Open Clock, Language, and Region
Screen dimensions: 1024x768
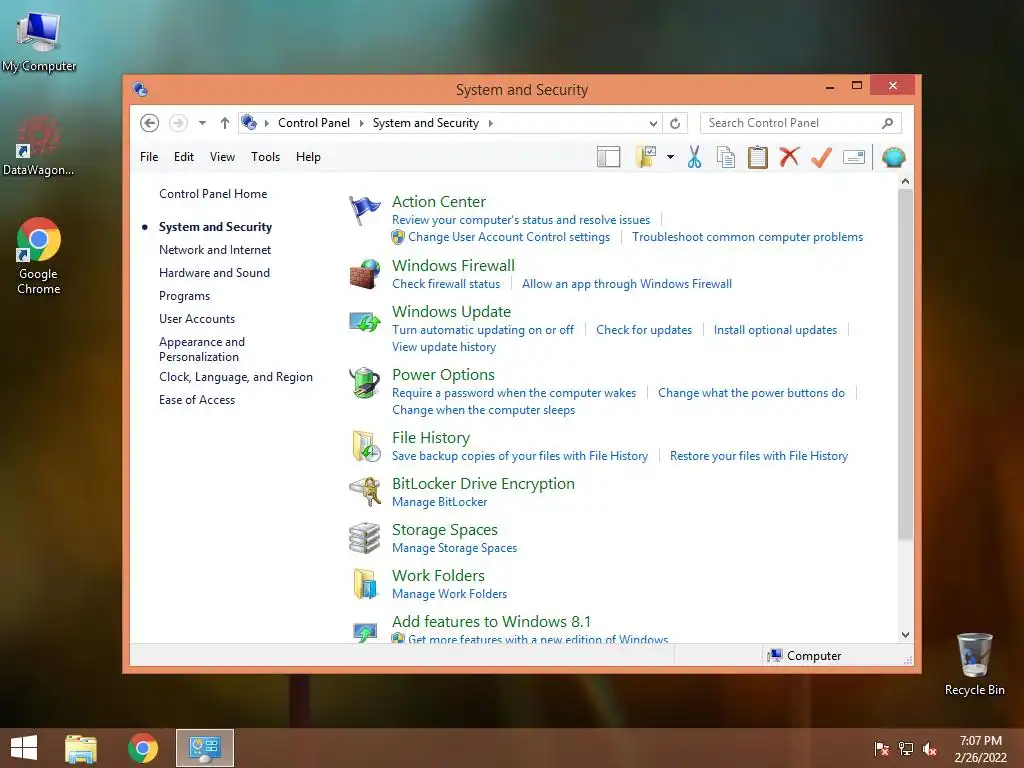(x=236, y=377)
